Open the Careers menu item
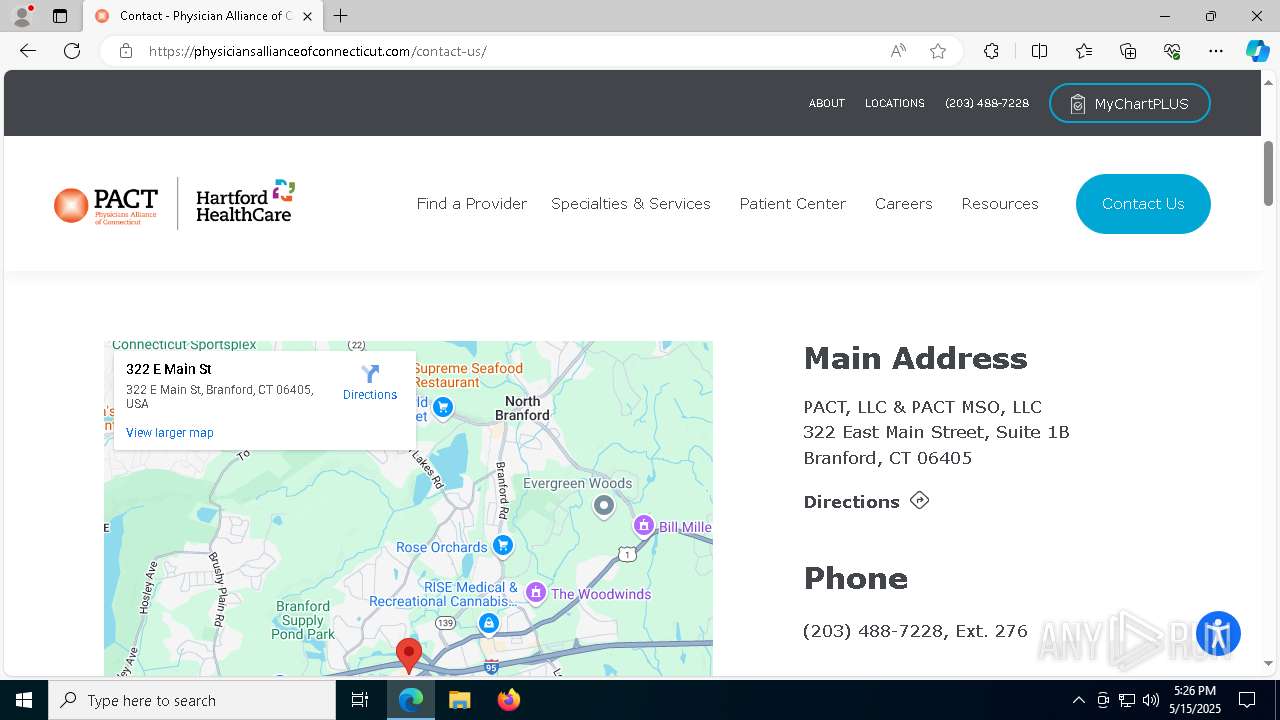Image resolution: width=1280 pixels, height=720 pixels. click(x=904, y=204)
